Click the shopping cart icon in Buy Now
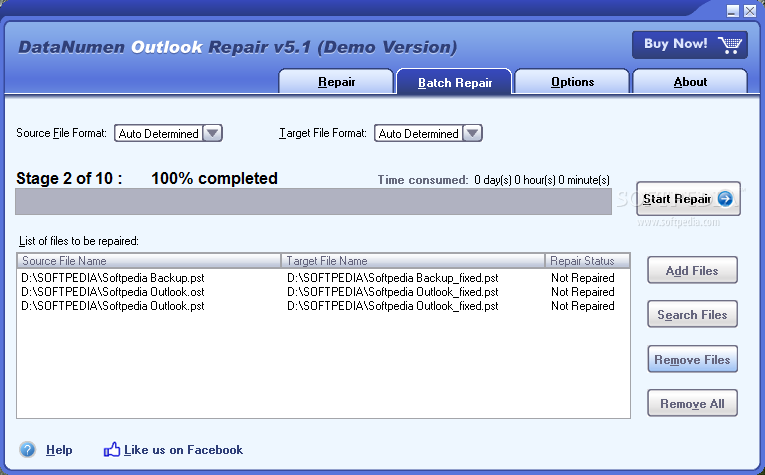 [730, 45]
